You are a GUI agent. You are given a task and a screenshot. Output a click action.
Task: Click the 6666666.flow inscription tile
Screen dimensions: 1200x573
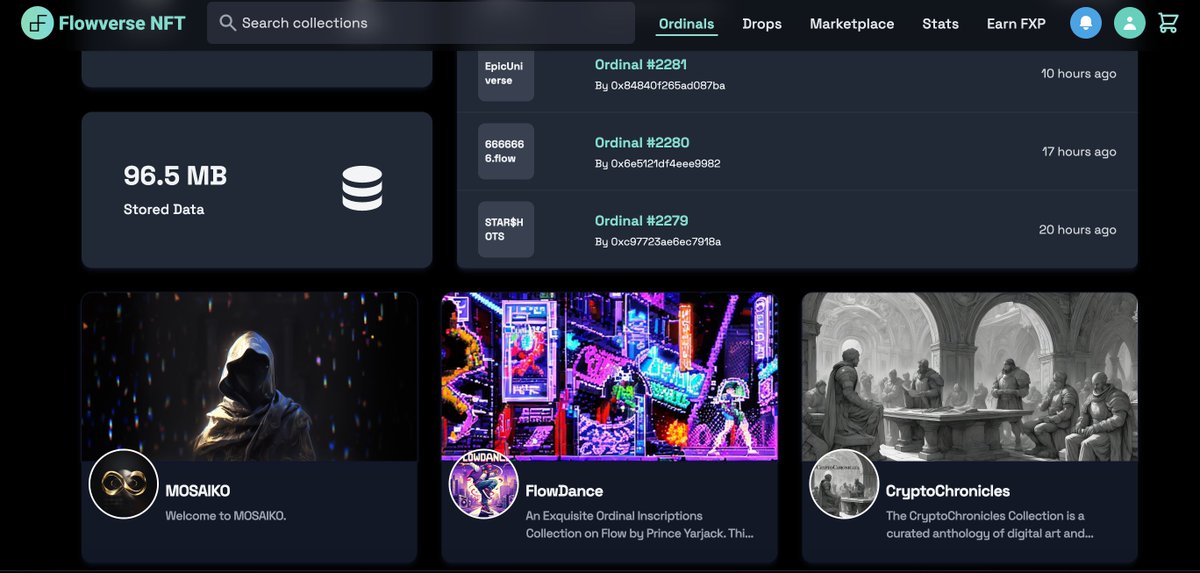coord(506,151)
